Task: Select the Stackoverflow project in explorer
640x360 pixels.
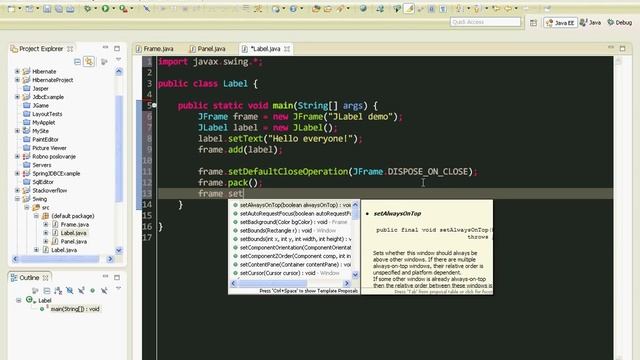Action: coord(49,190)
